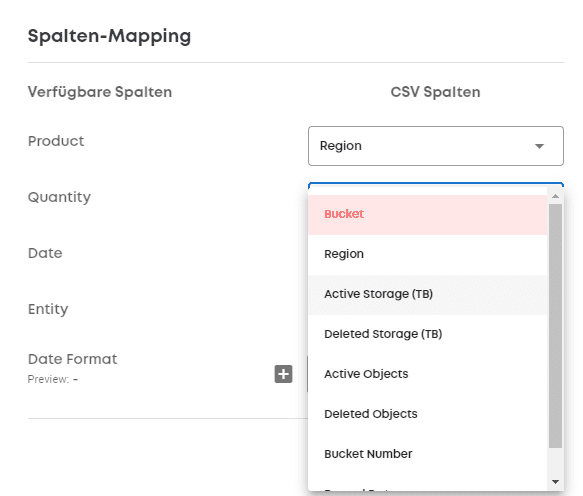Click the CSV Spalten heading
Screen dimensions: 583x496
[435, 92]
